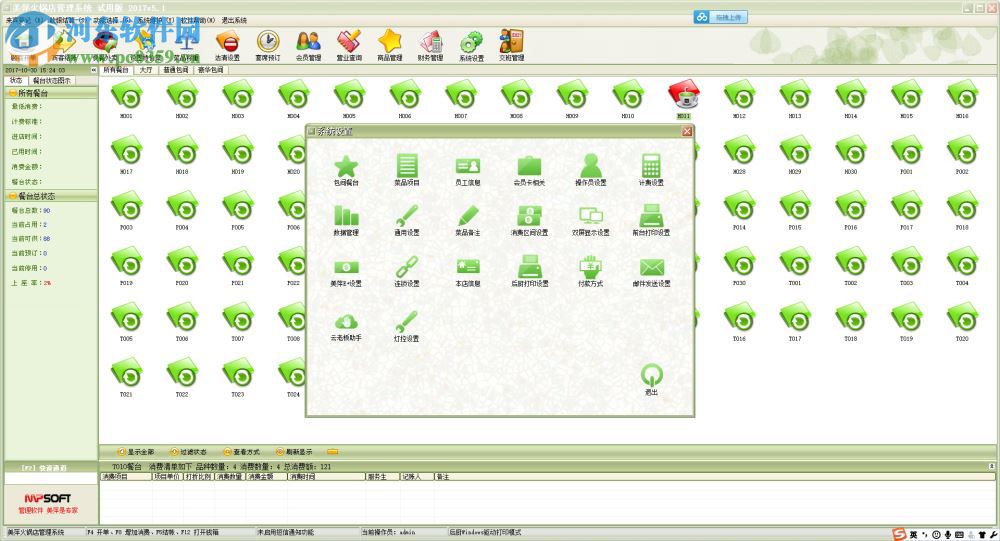Open 付款方式 payment icon

click(591, 268)
